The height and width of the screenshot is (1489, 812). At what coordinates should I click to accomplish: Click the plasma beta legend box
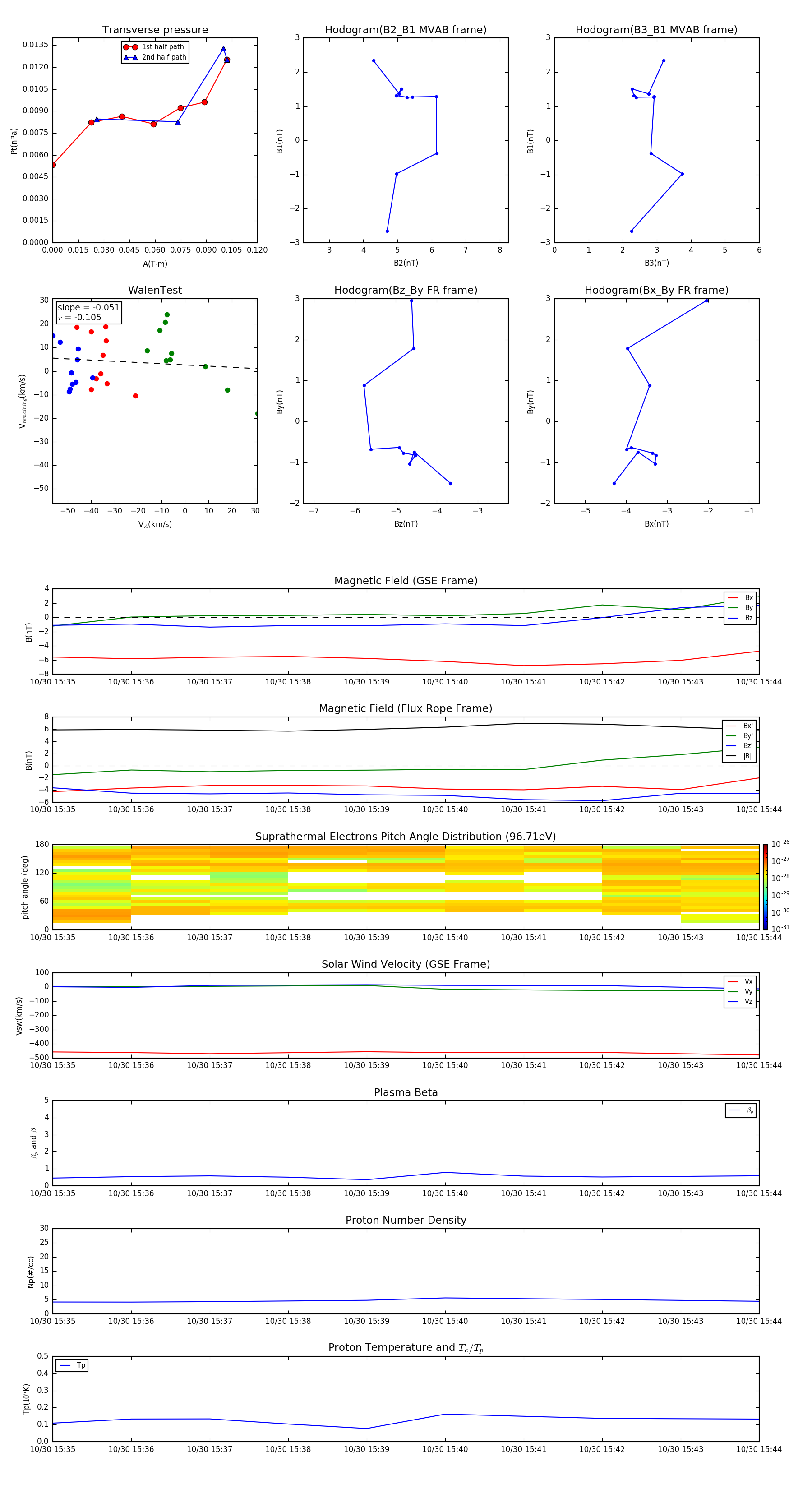(x=740, y=1110)
